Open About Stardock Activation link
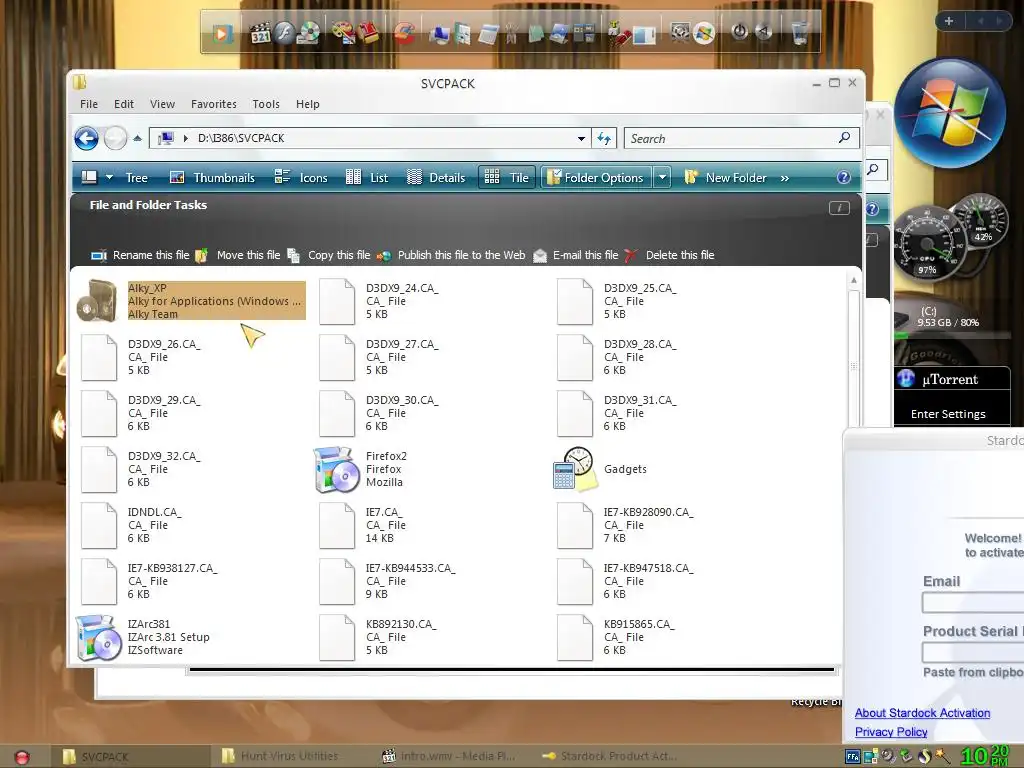Image resolution: width=1024 pixels, height=768 pixels. [922, 713]
